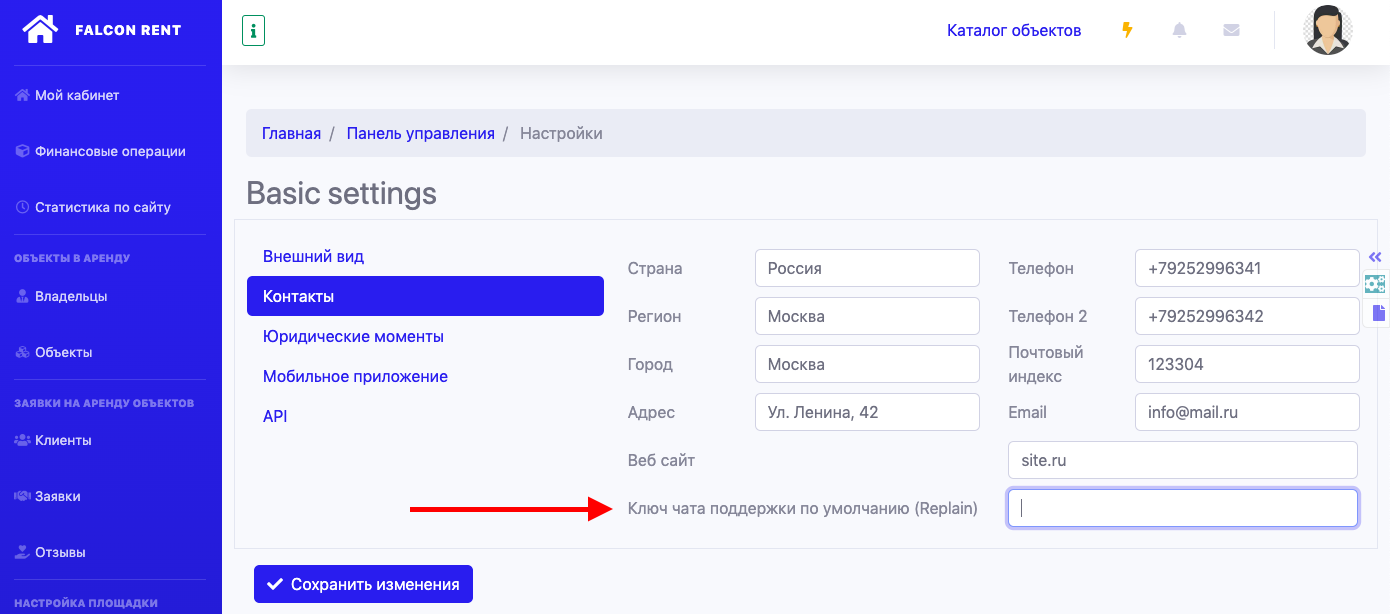Click the teal gears icon on right edge
This screenshot has width=1390, height=614.
click(x=1375, y=284)
